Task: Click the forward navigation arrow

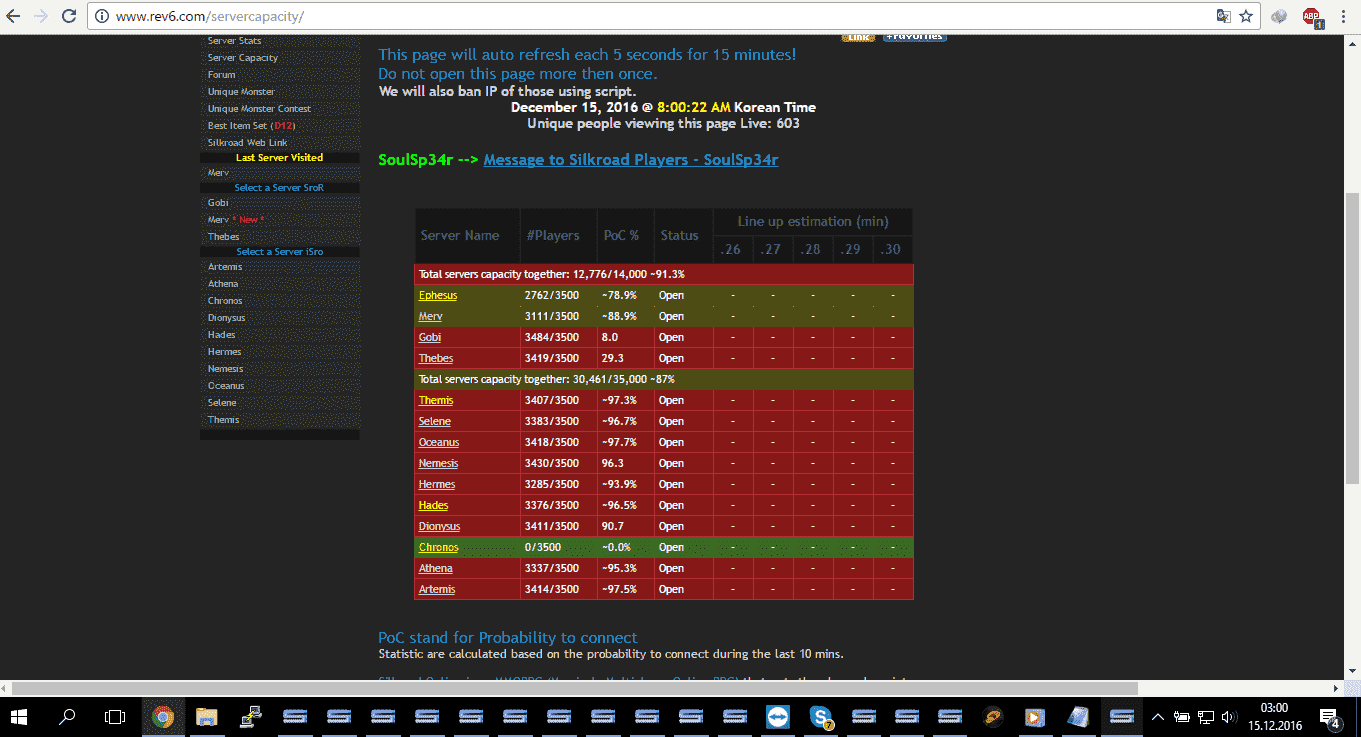Action: click(x=41, y=16)
